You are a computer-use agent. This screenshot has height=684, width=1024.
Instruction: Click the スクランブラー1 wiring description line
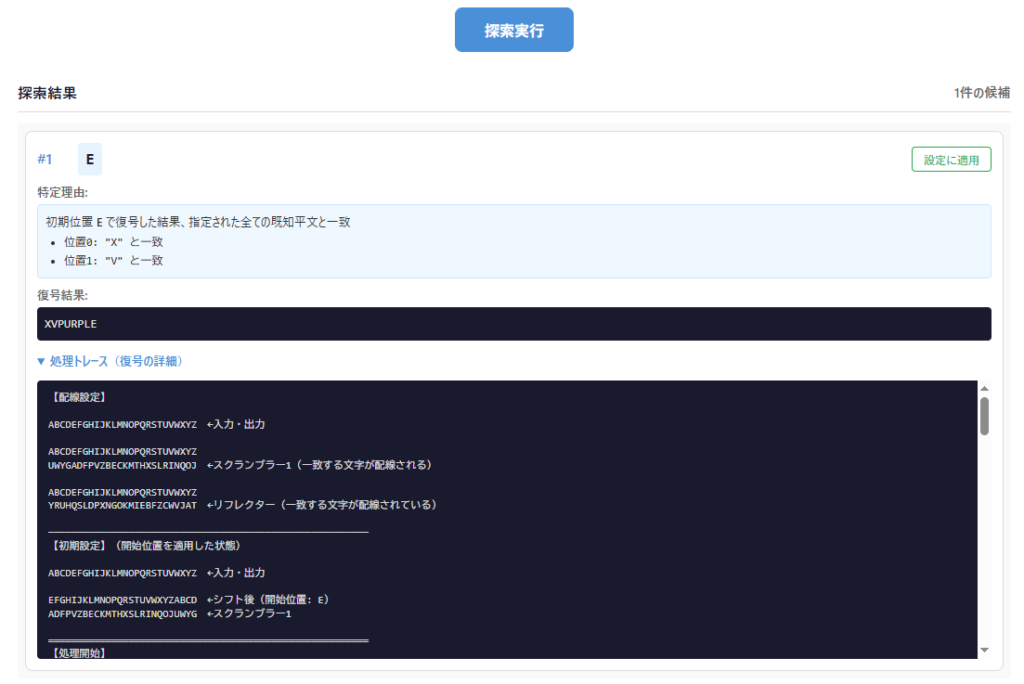tap(240, 465)
